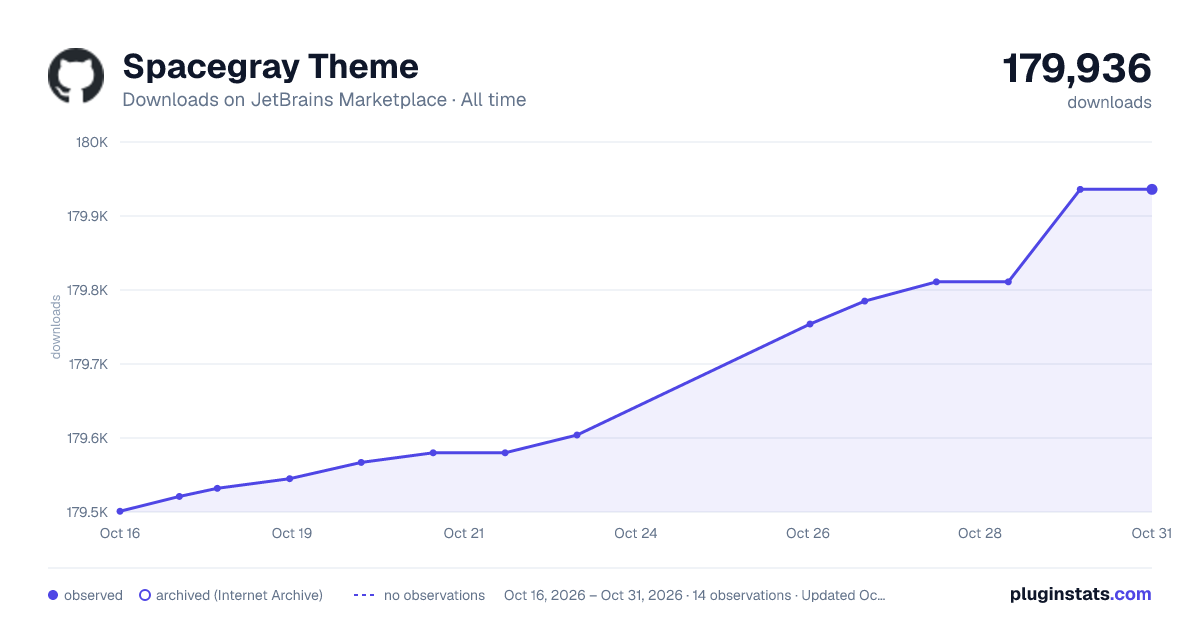
Task: Click the Oct 21 x-axis label
Action: 464,533
